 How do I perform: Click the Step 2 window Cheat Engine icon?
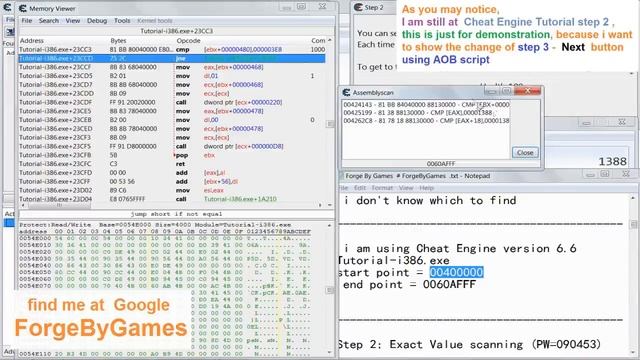(358, 7)
